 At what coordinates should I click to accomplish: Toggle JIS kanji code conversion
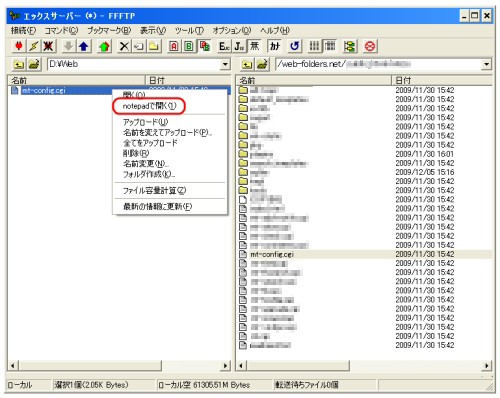[x=239, y=46]
